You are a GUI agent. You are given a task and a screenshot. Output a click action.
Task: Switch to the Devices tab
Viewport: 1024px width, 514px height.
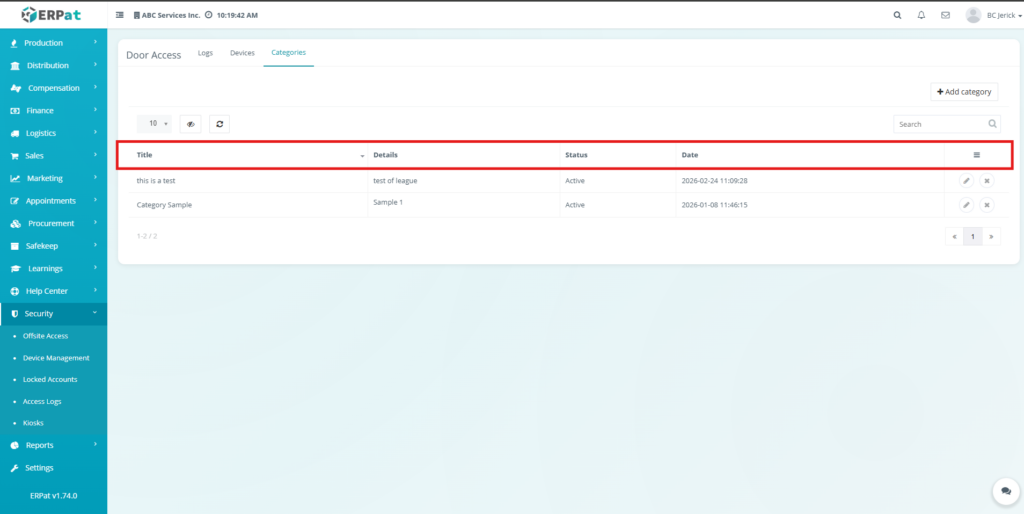242,53
